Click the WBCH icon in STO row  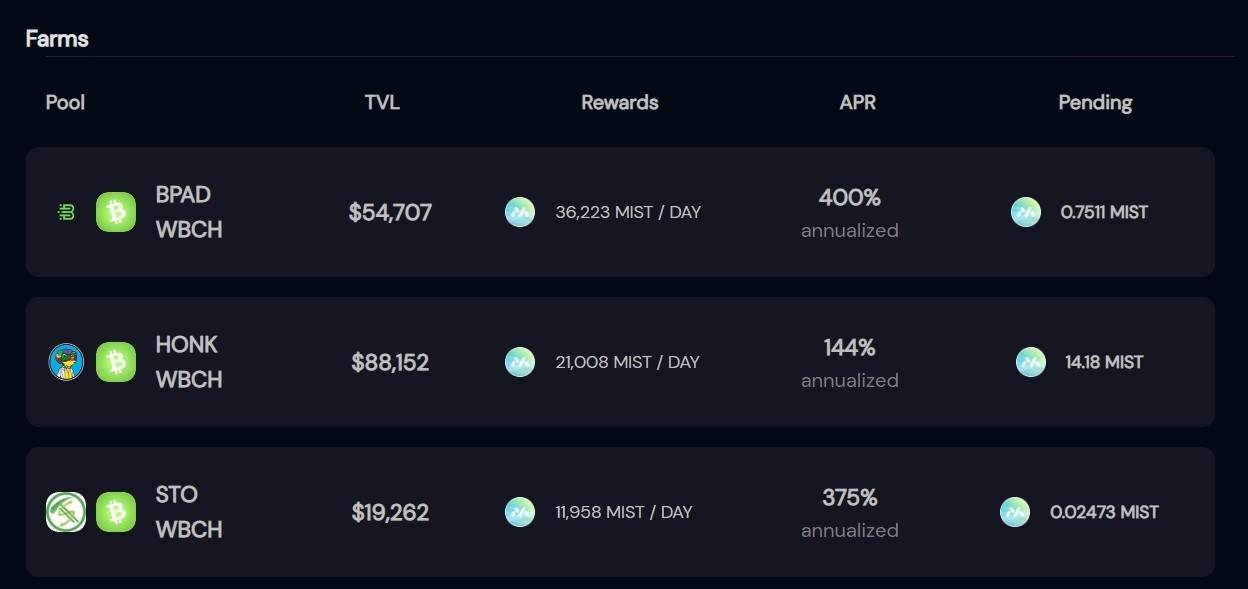(116, 512)
